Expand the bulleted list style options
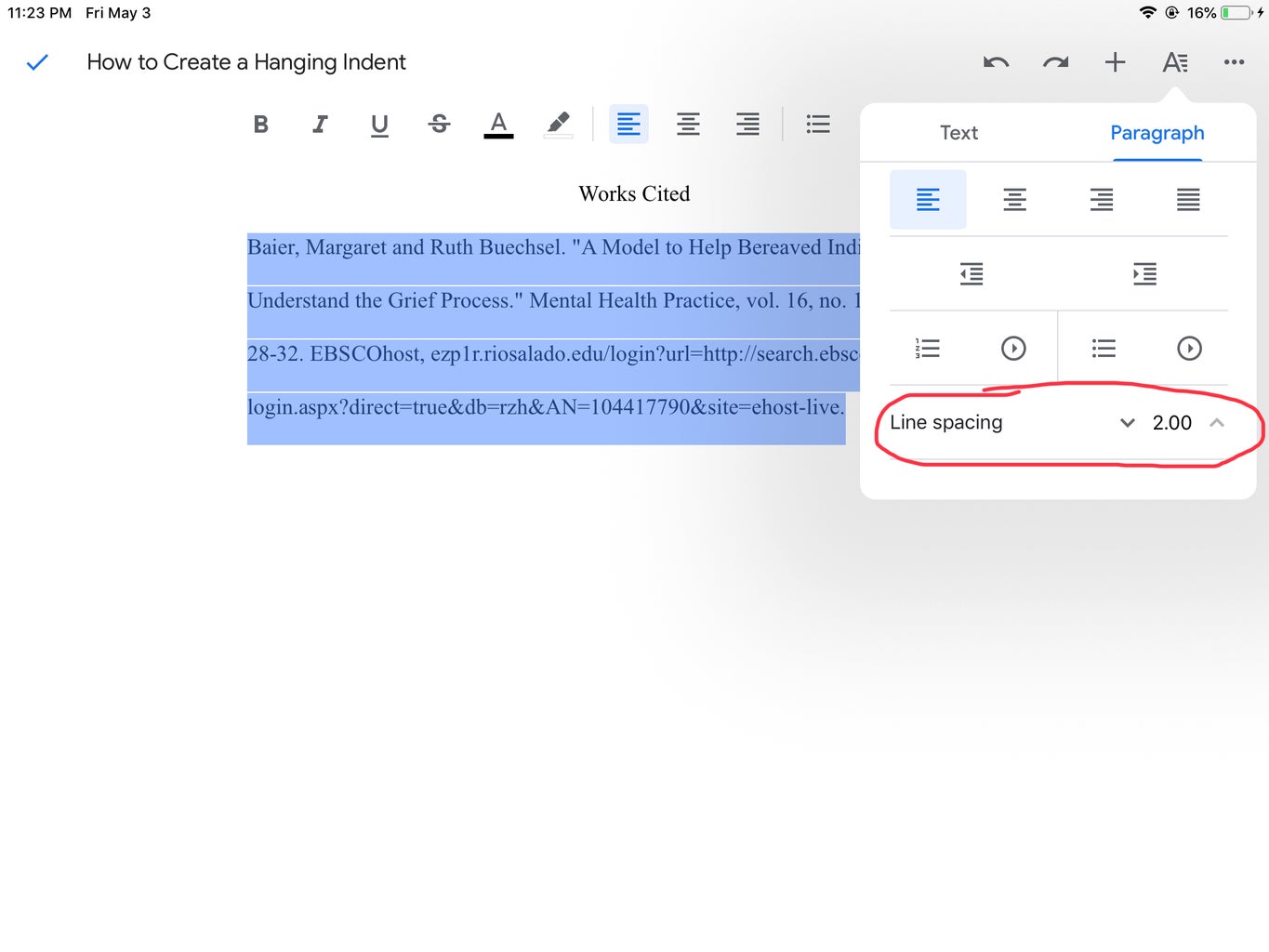The height and width of the screenshot is (952, 1269). click(1189, 348)
